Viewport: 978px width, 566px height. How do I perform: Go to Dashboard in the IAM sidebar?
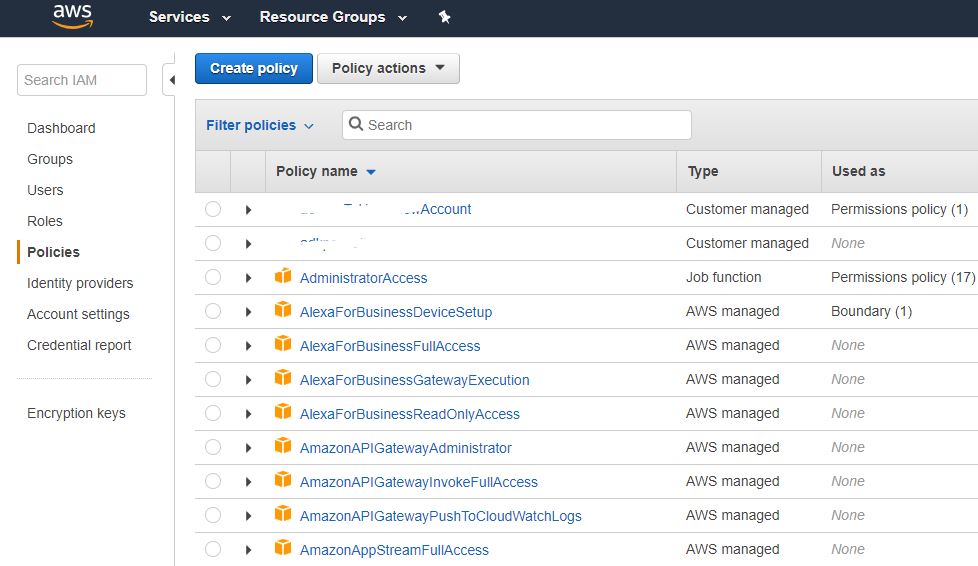(x=61, y=128)
